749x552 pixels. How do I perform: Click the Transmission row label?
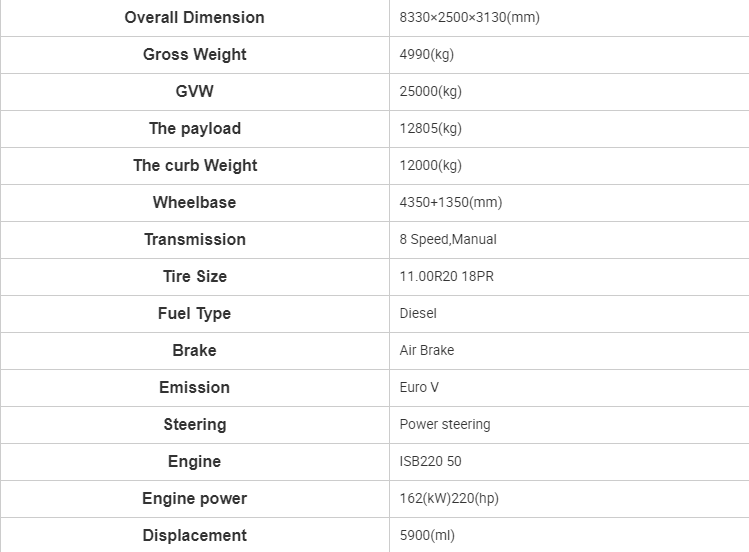point(195,239)
